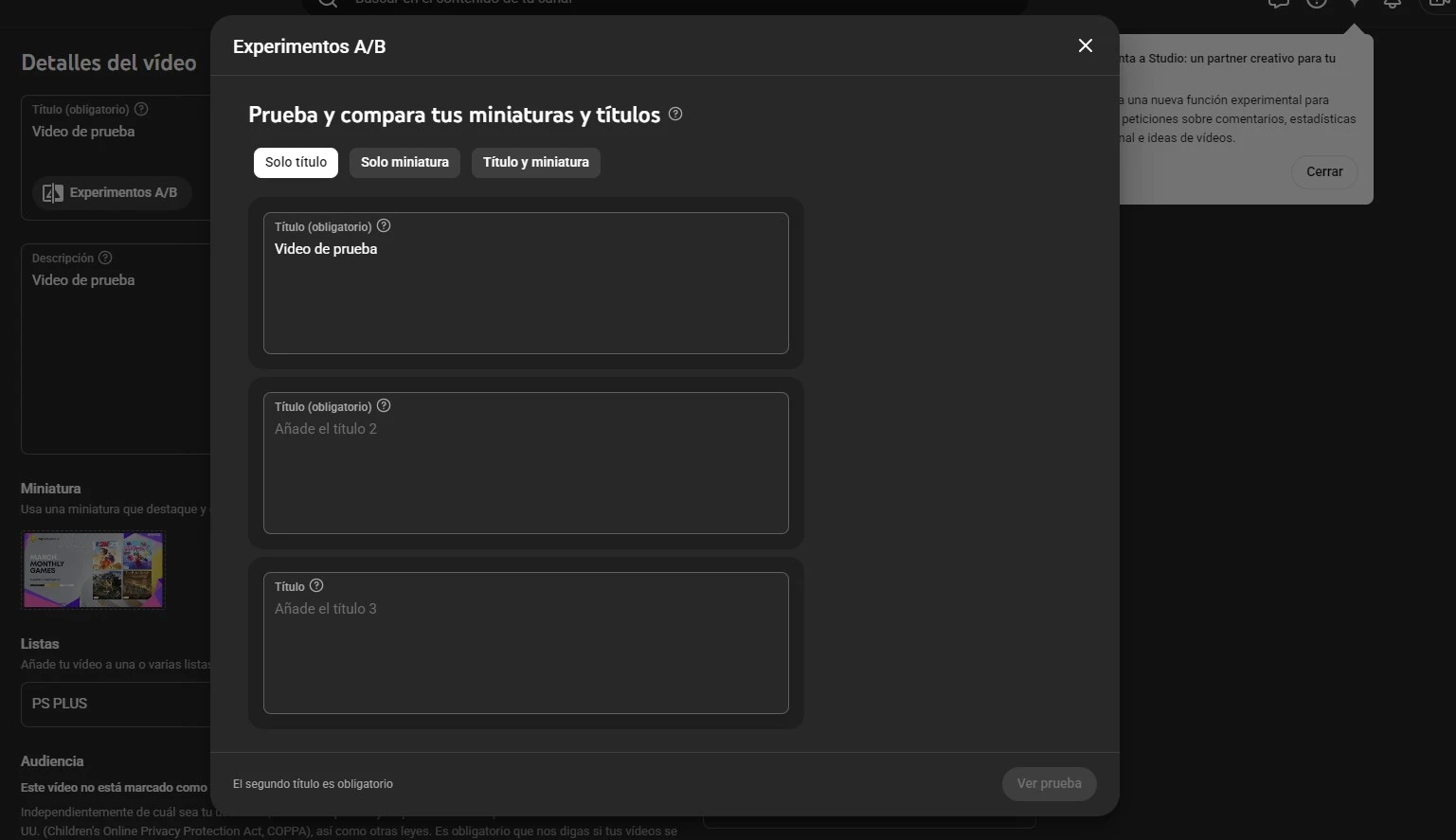Open the send feedback speech bubble icon
Viewport: 1456px width, 840px height.
coord(1277,5)
